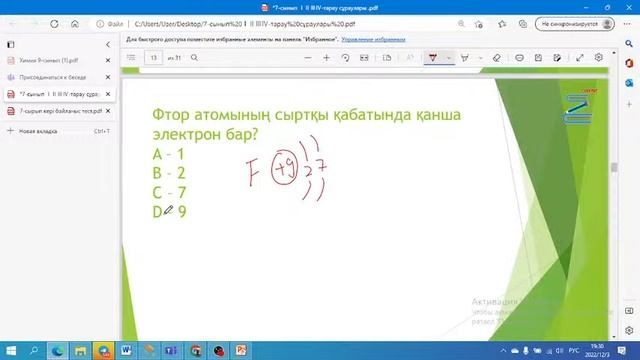Screen dimensions: 640x360
Task: Refresh the current page
Action: [x=54, y=24]
